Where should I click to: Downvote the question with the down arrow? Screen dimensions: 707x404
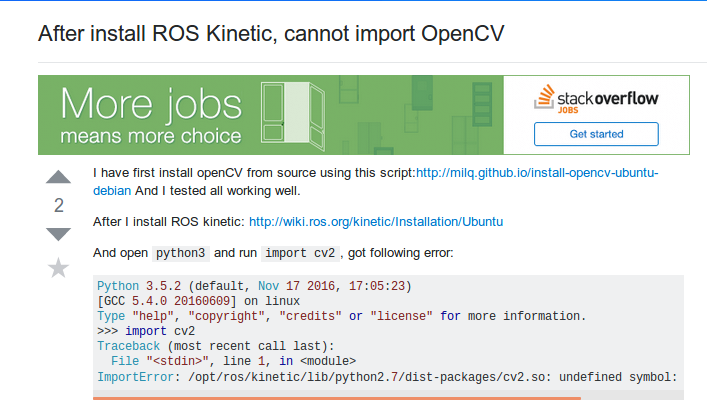click(58, 234)
